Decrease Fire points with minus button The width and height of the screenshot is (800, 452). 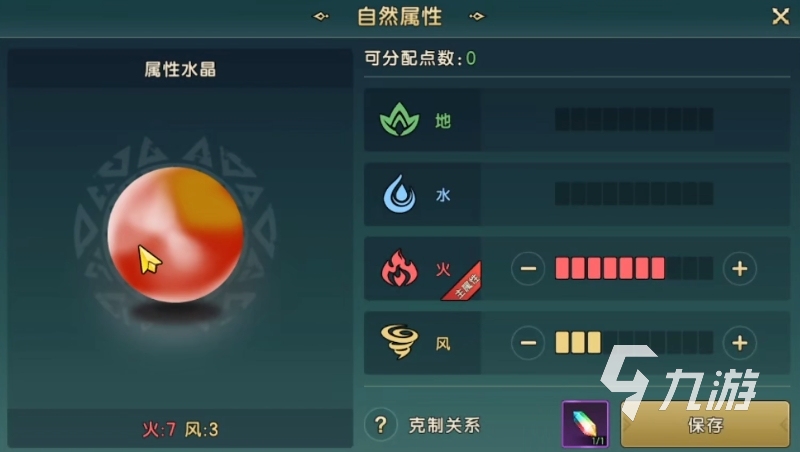point(528,268)
